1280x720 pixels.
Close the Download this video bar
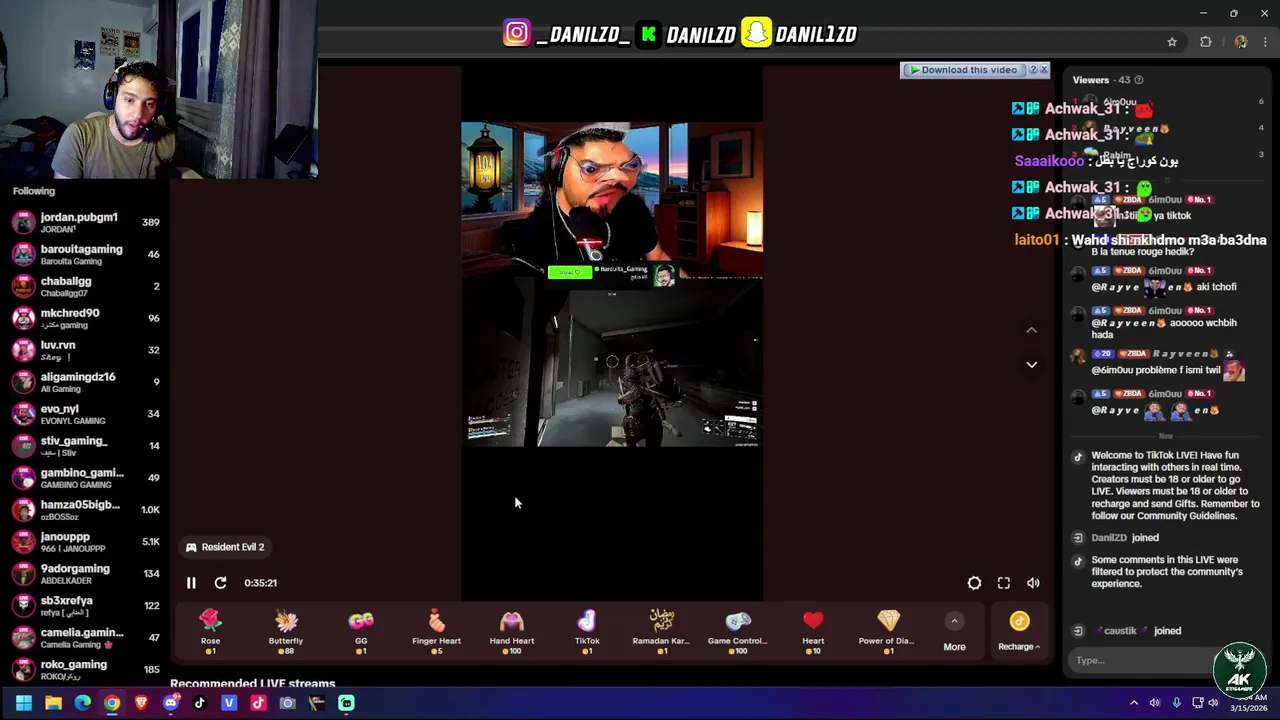[x=1044, y=70]
